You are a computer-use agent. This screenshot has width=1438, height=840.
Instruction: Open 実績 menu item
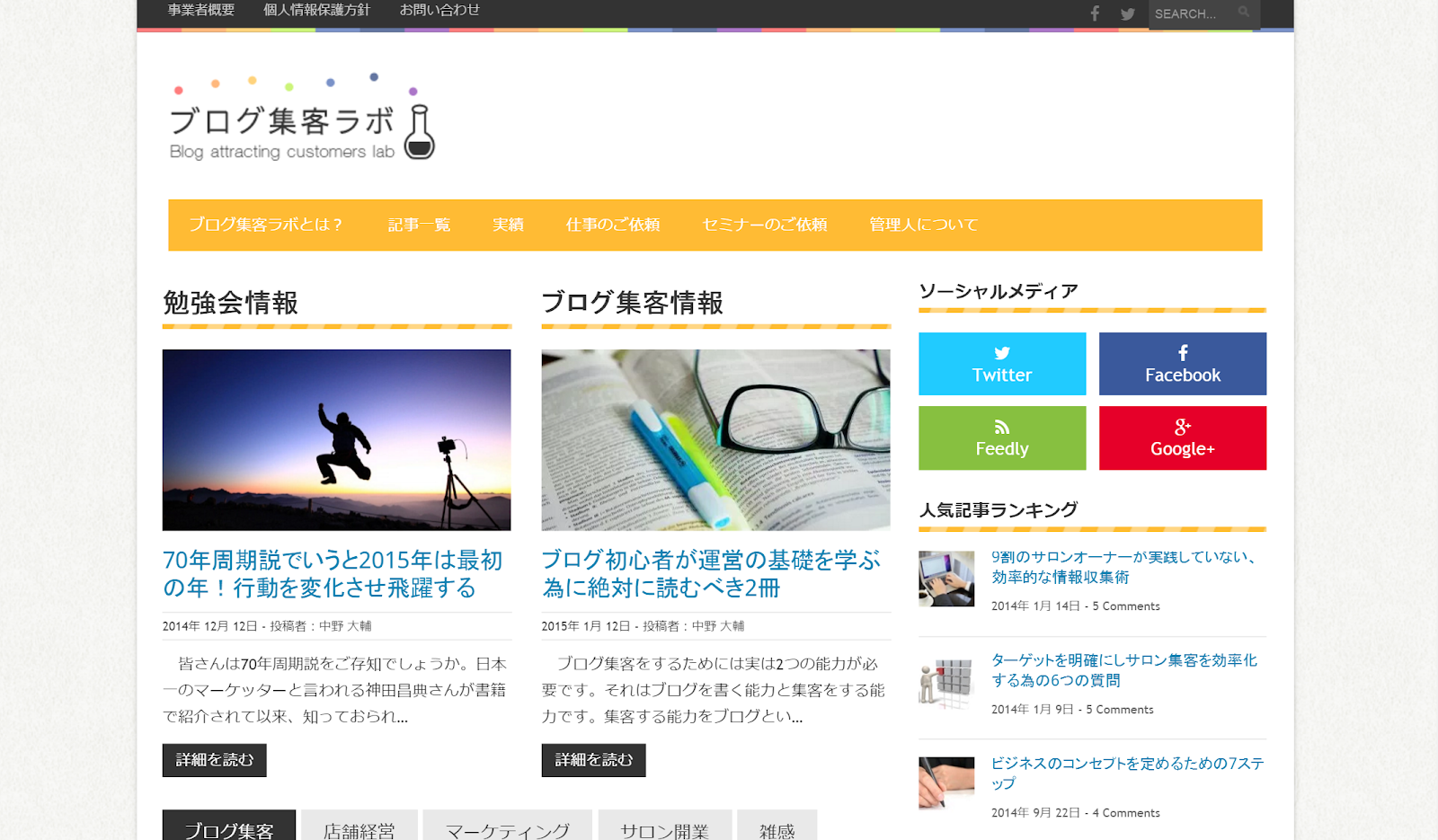point(508,225)
